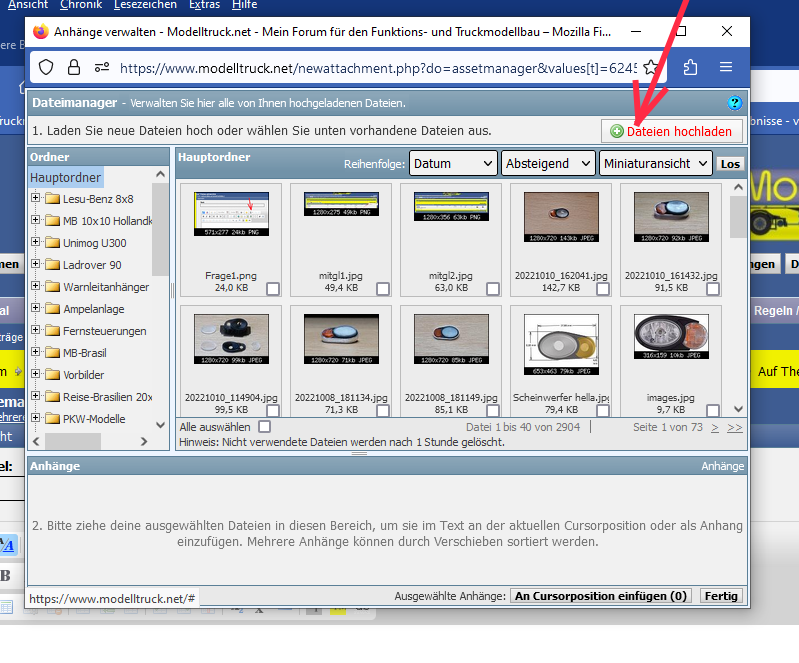Image resolution: width=799 pixels, height=663 pixels.
Task: Check the box for 20221010_114904.jpg
Action: point(273,410)
